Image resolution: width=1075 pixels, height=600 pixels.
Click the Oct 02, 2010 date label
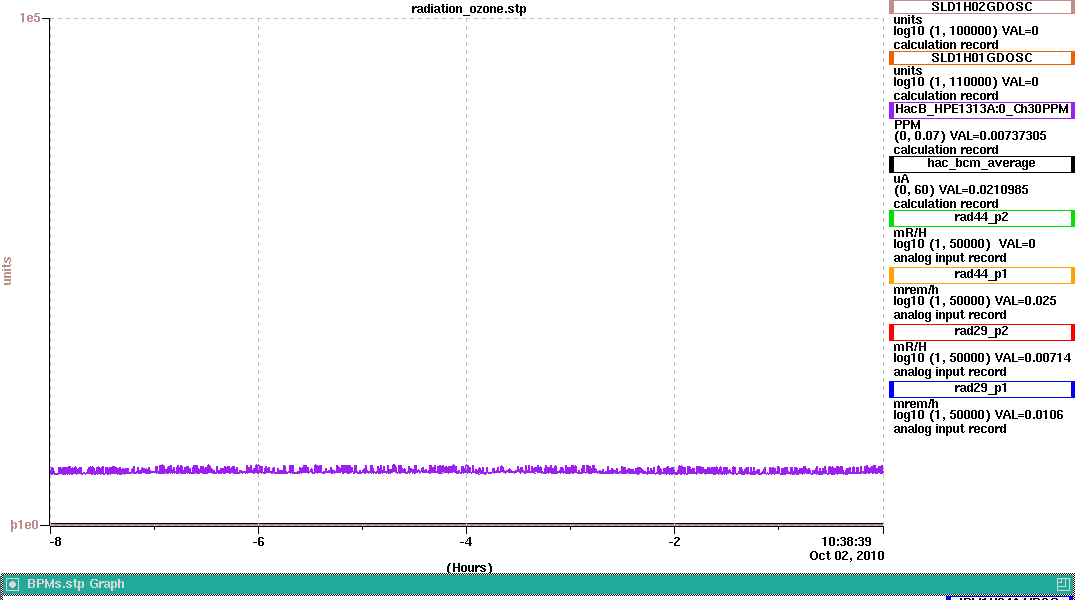click(847, 555)
